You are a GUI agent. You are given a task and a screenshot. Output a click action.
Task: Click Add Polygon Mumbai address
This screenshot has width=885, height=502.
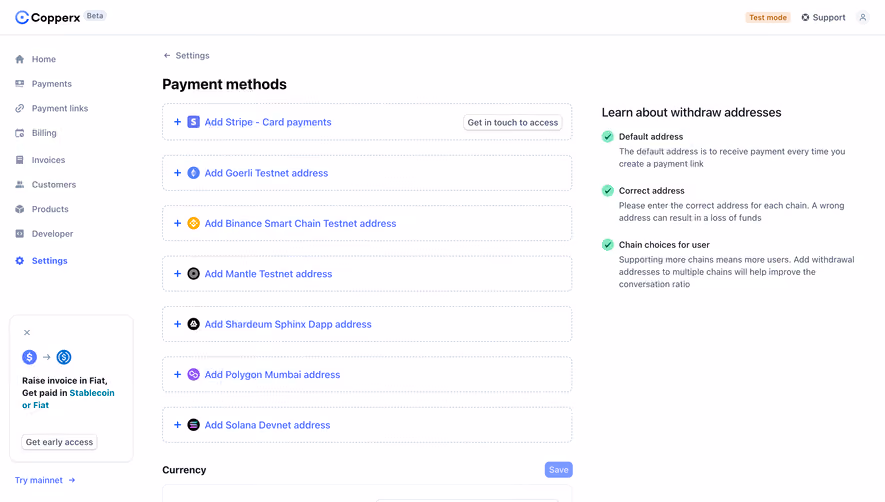click(273, 374)
